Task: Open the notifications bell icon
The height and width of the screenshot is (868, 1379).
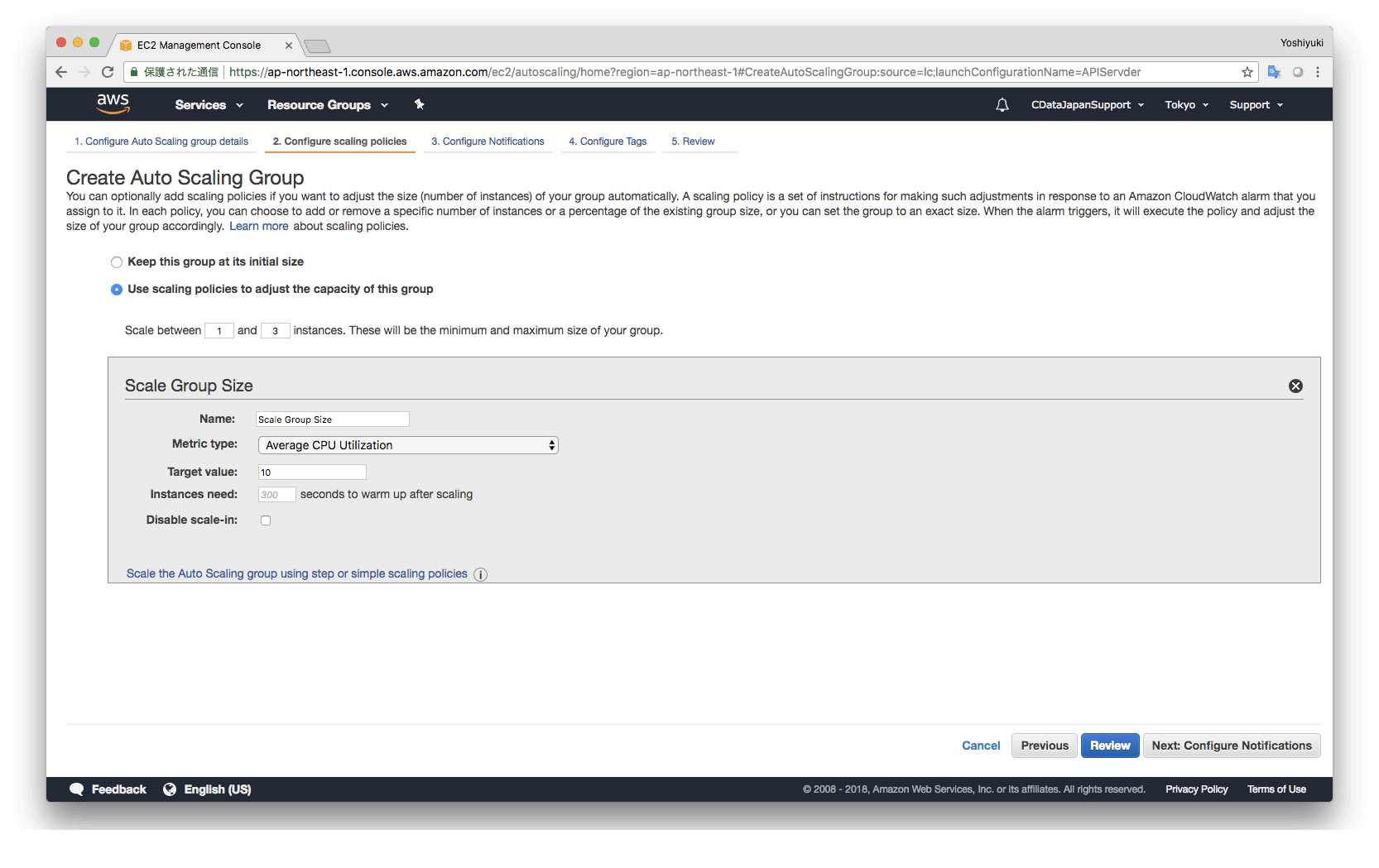Action: coord(1002,105)
